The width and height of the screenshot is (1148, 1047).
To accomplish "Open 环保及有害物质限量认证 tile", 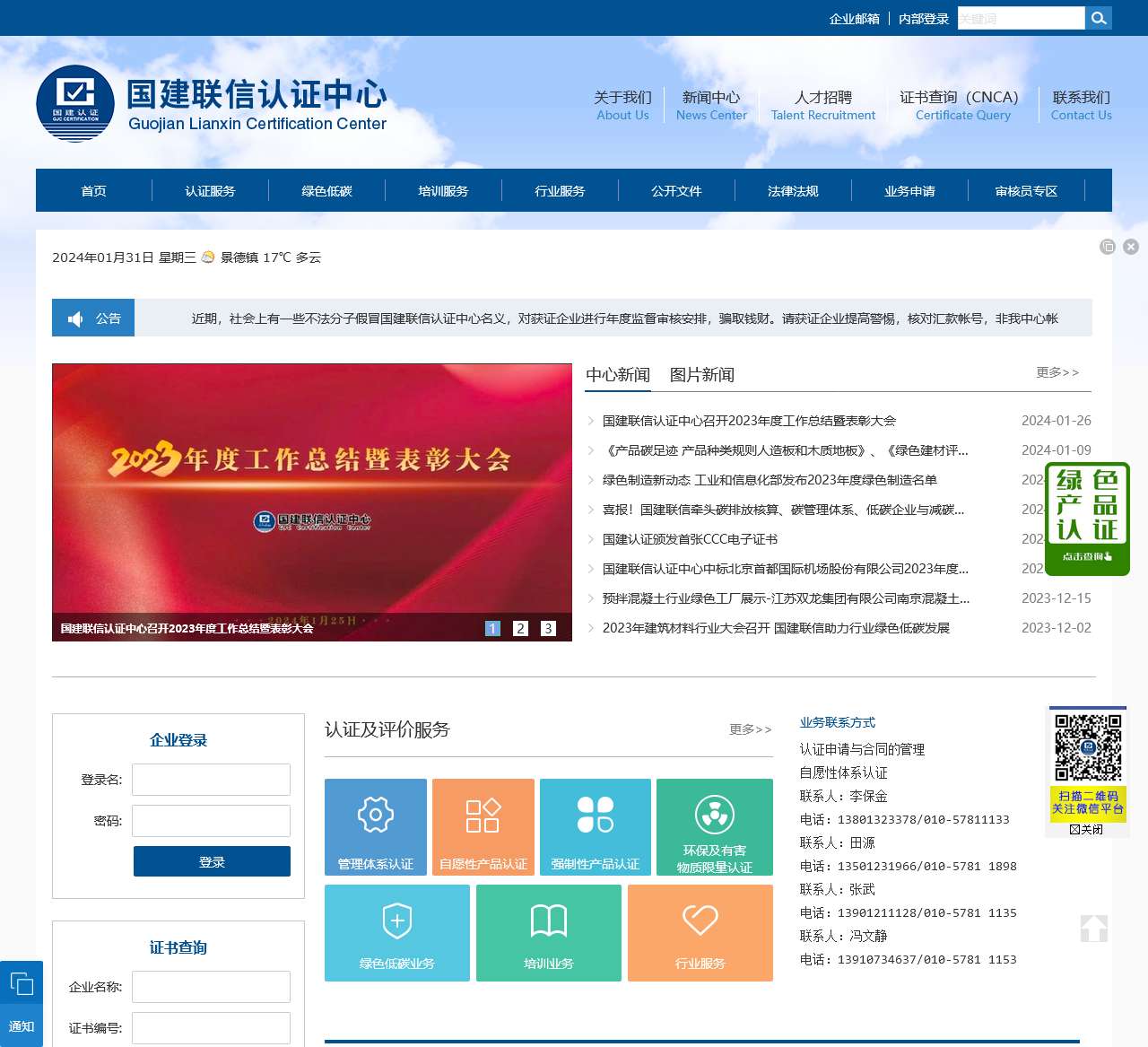I will click(715, 826).
